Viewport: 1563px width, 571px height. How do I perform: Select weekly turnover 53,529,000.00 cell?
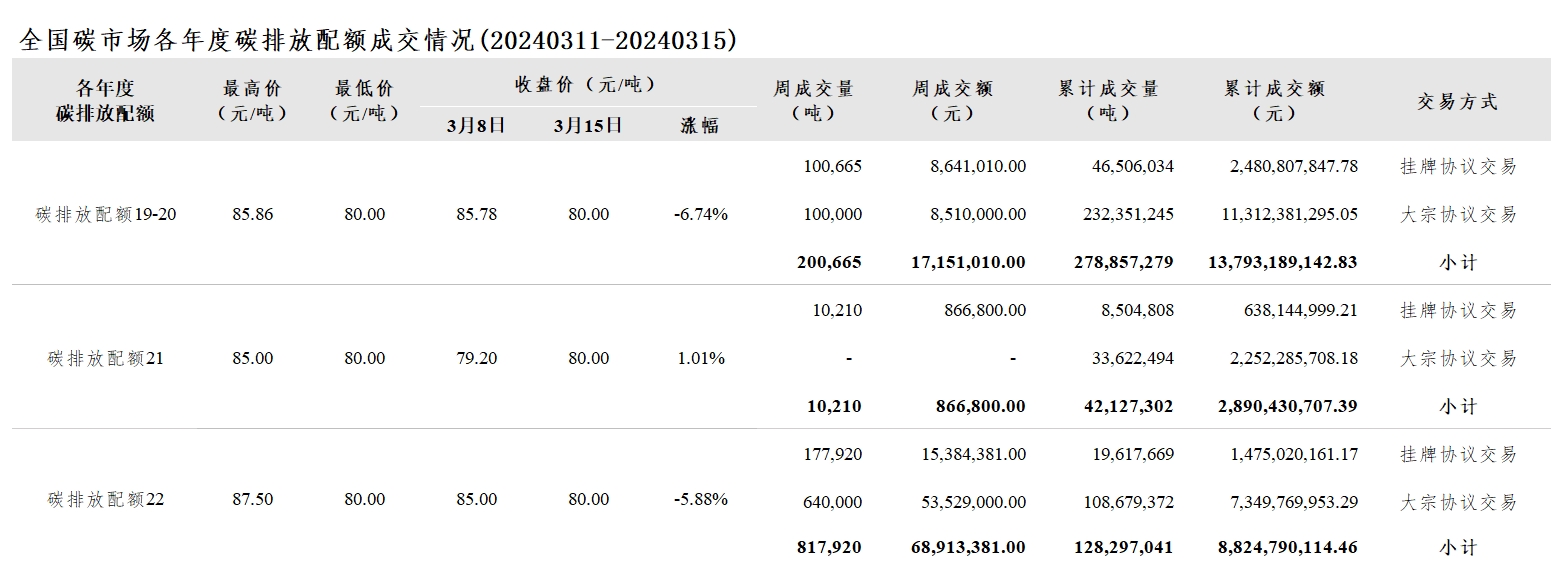973,502
